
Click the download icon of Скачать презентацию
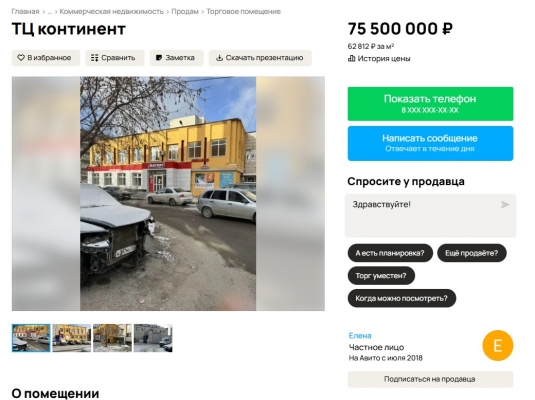219,58
